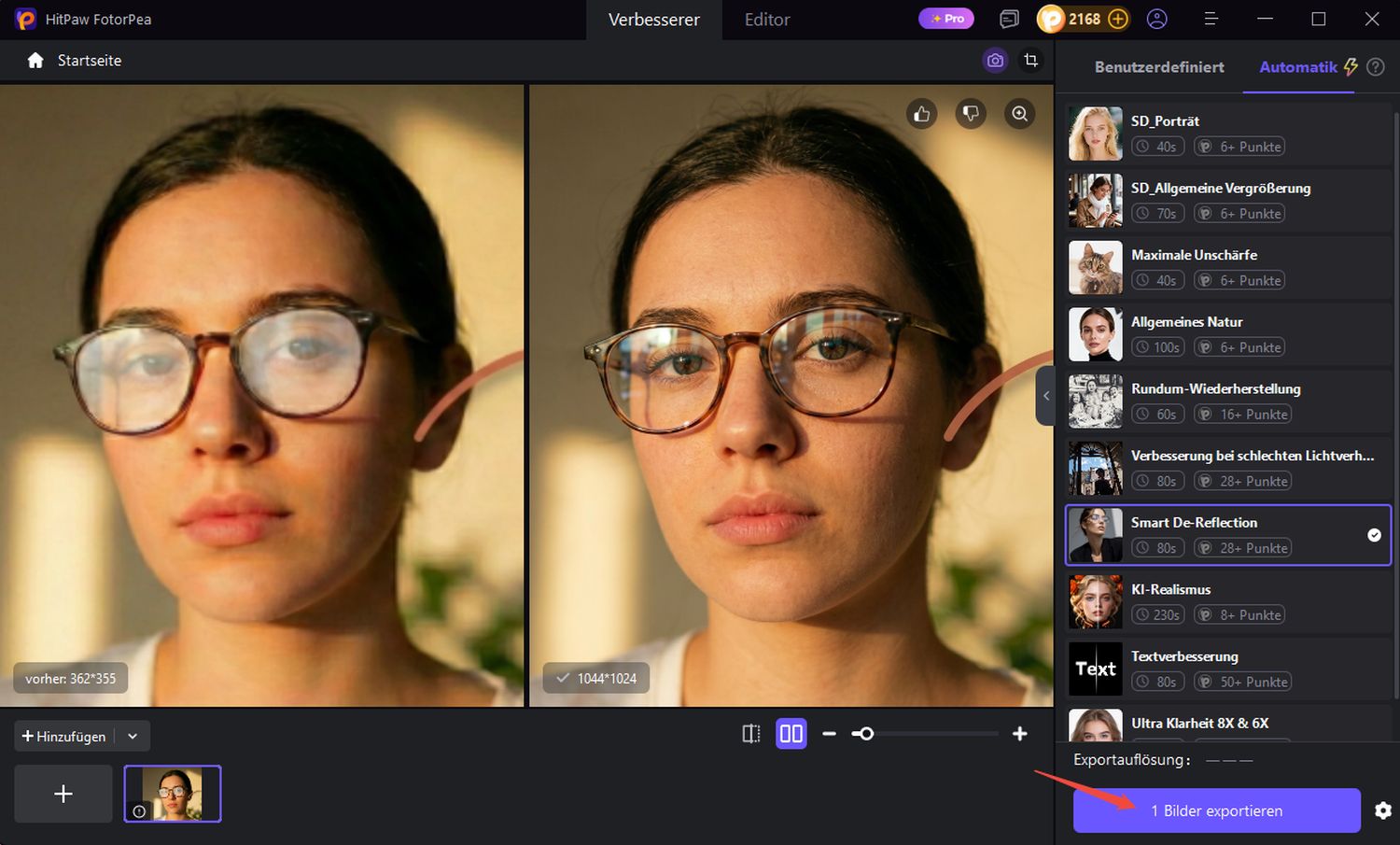Click the thumbs up feedback icon

click(x=922, y=114)
